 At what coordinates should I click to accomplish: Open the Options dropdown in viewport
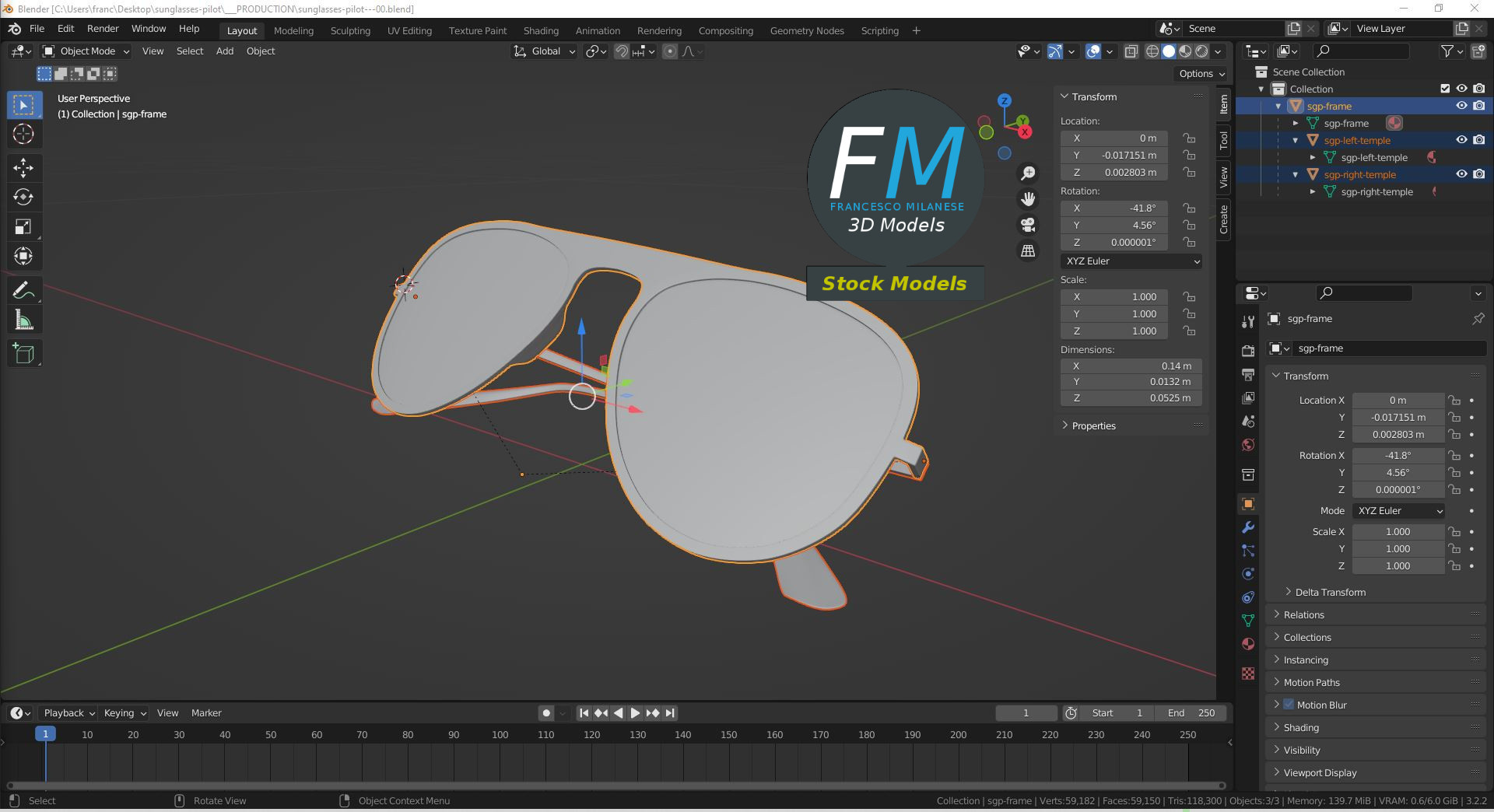click(x=1201, y=74)
